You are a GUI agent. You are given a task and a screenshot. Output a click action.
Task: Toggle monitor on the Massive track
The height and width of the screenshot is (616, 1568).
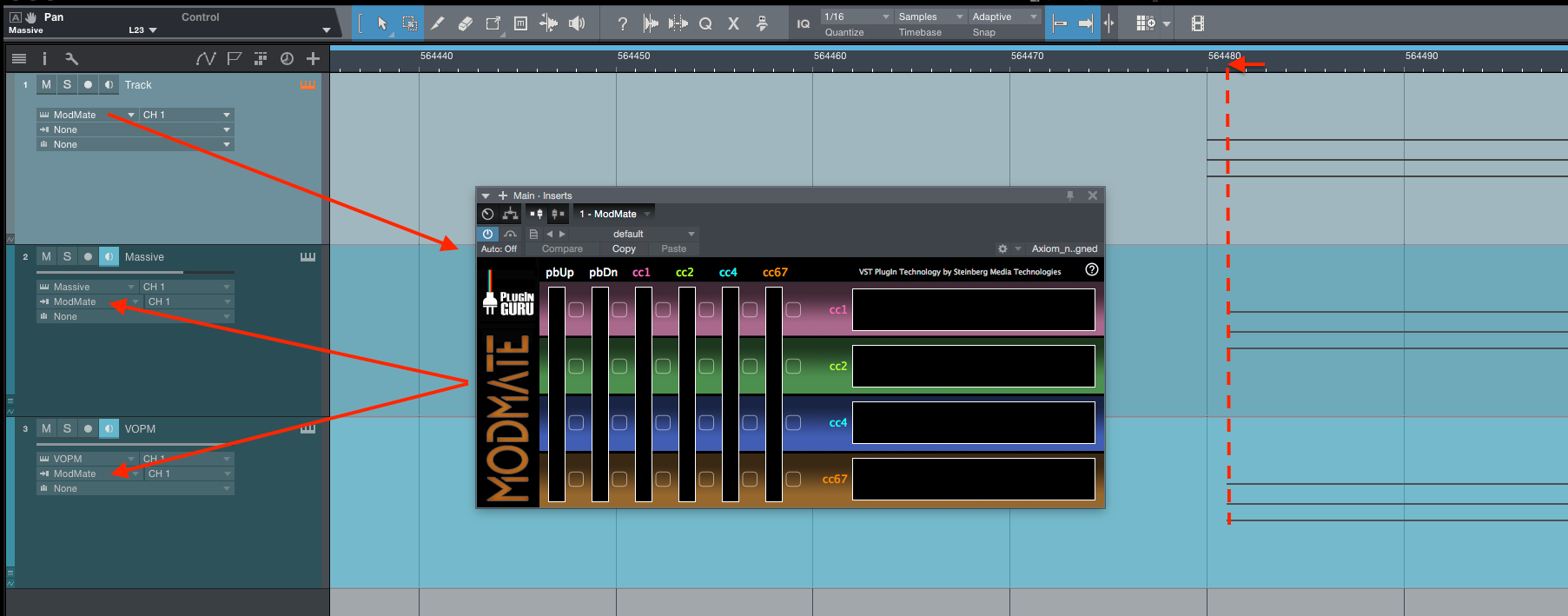pos(109,256)
